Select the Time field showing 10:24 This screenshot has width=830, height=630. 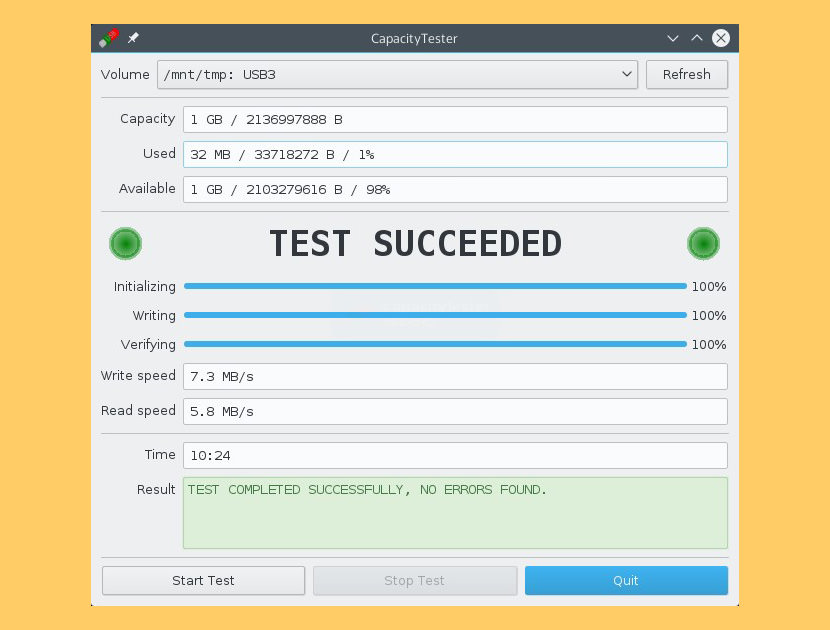coord(455,455)
